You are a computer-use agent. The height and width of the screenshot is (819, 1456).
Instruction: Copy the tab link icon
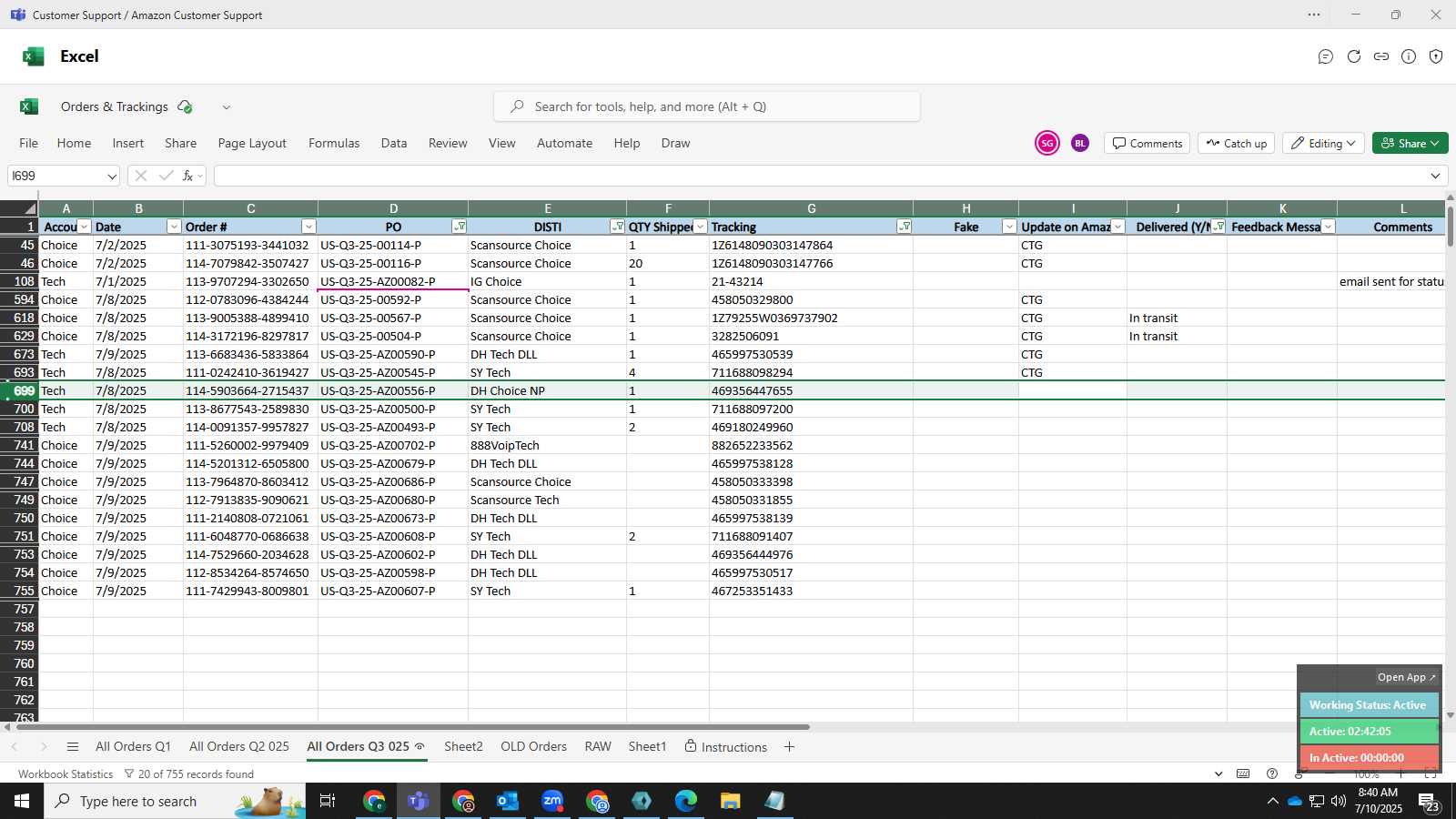[x=1381, y=56]
